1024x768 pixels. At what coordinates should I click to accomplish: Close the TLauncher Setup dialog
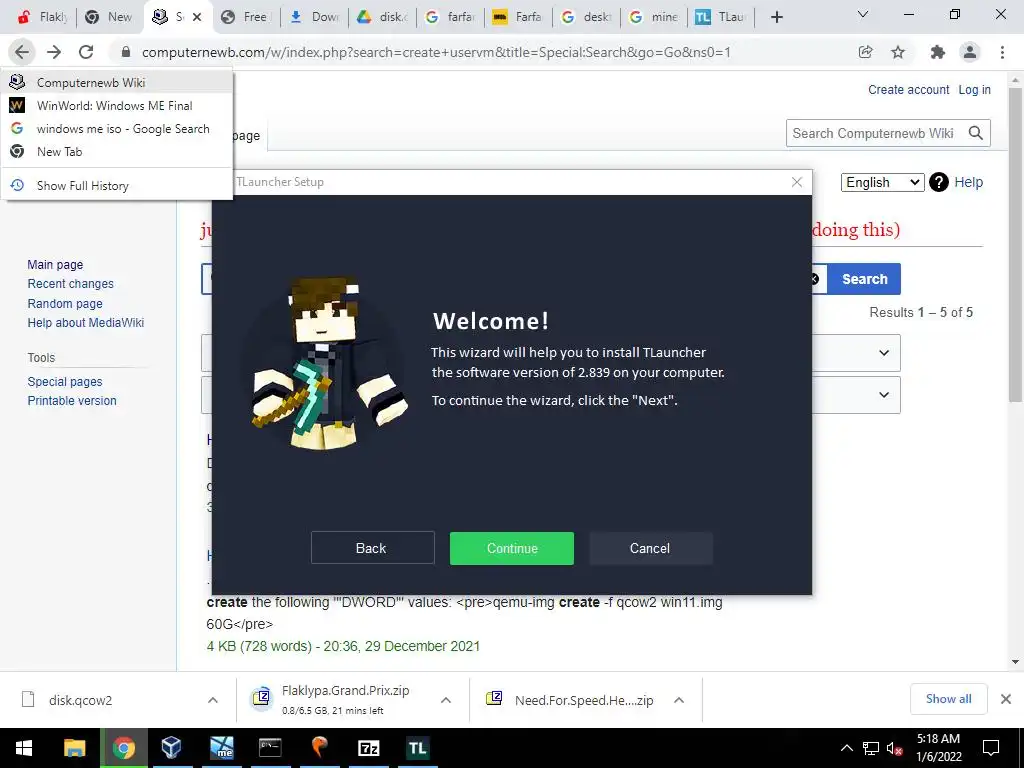(x=797, y=182)
